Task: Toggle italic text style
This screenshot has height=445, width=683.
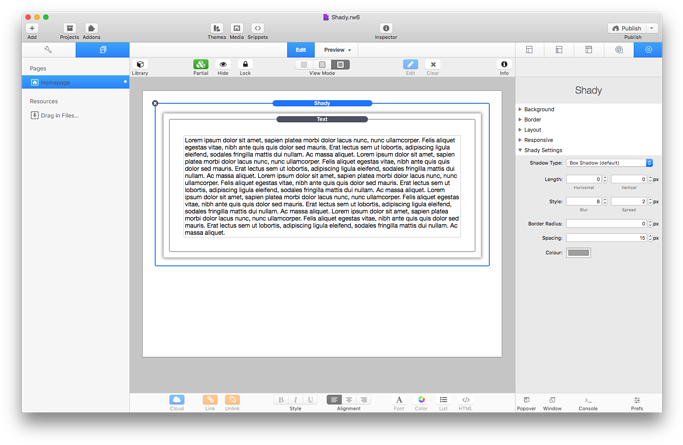Action: [295, 400]
